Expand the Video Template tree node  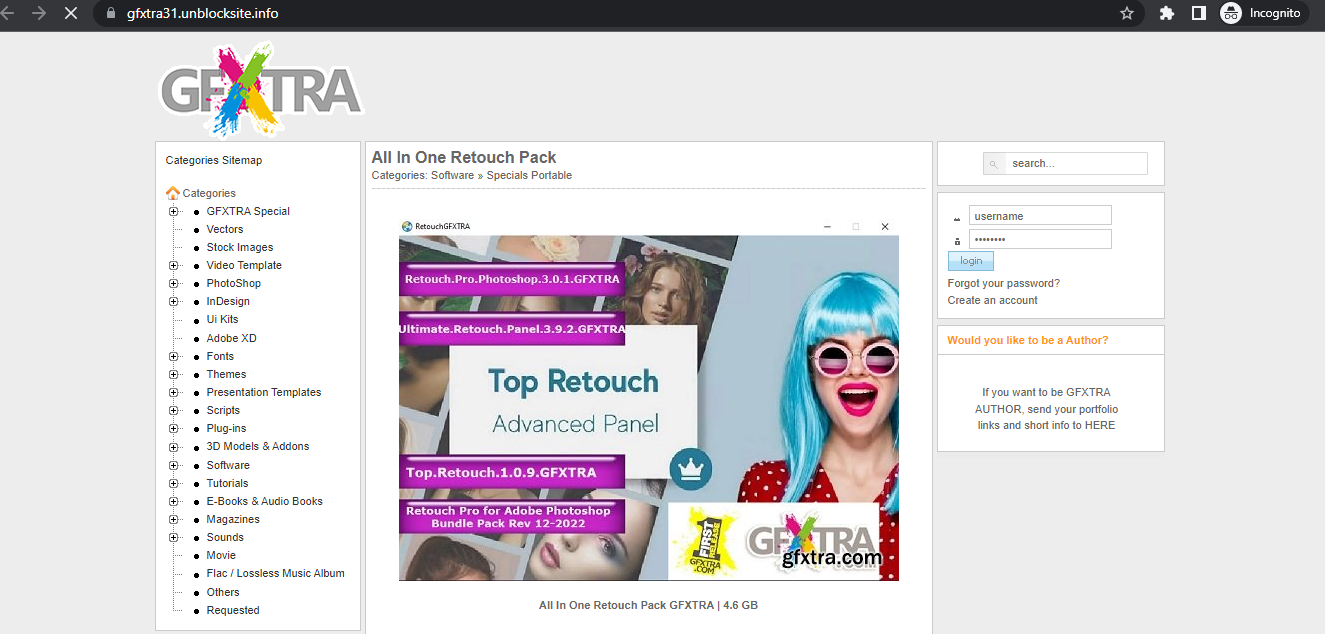point(174,266)
